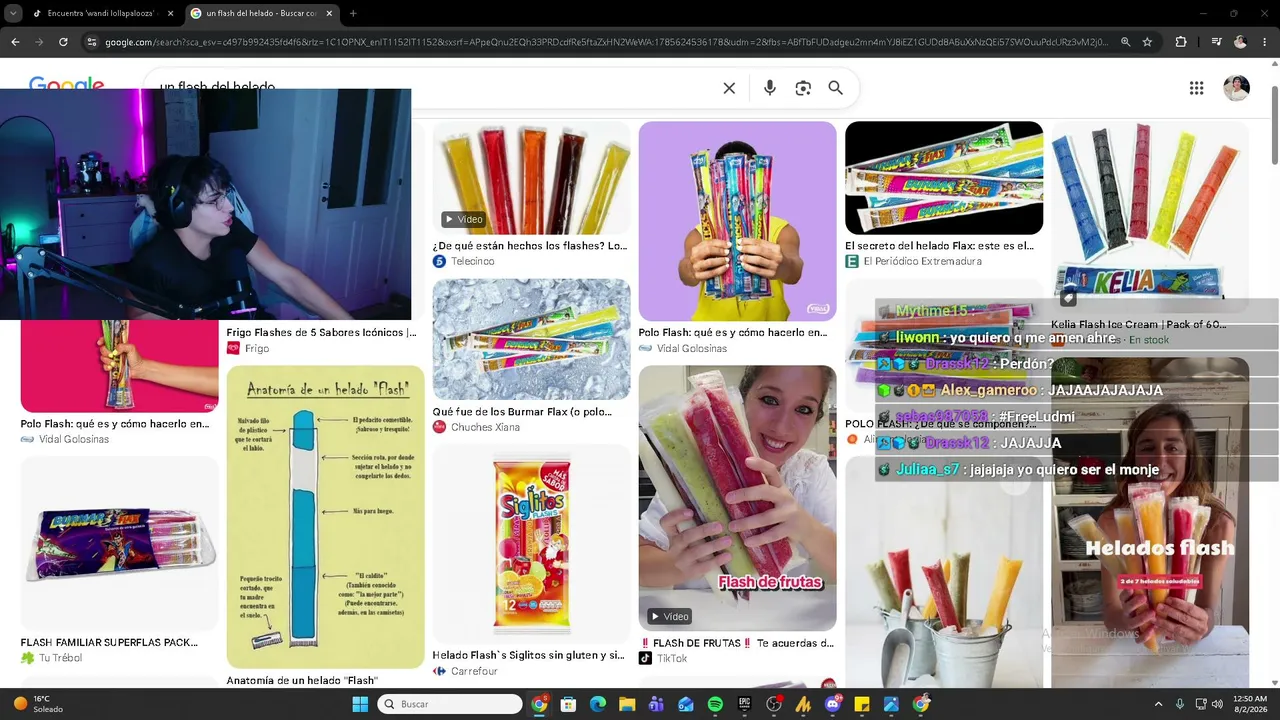
Task: Launch Microsoft Edge from the taskbar
Action: [598, 704]
